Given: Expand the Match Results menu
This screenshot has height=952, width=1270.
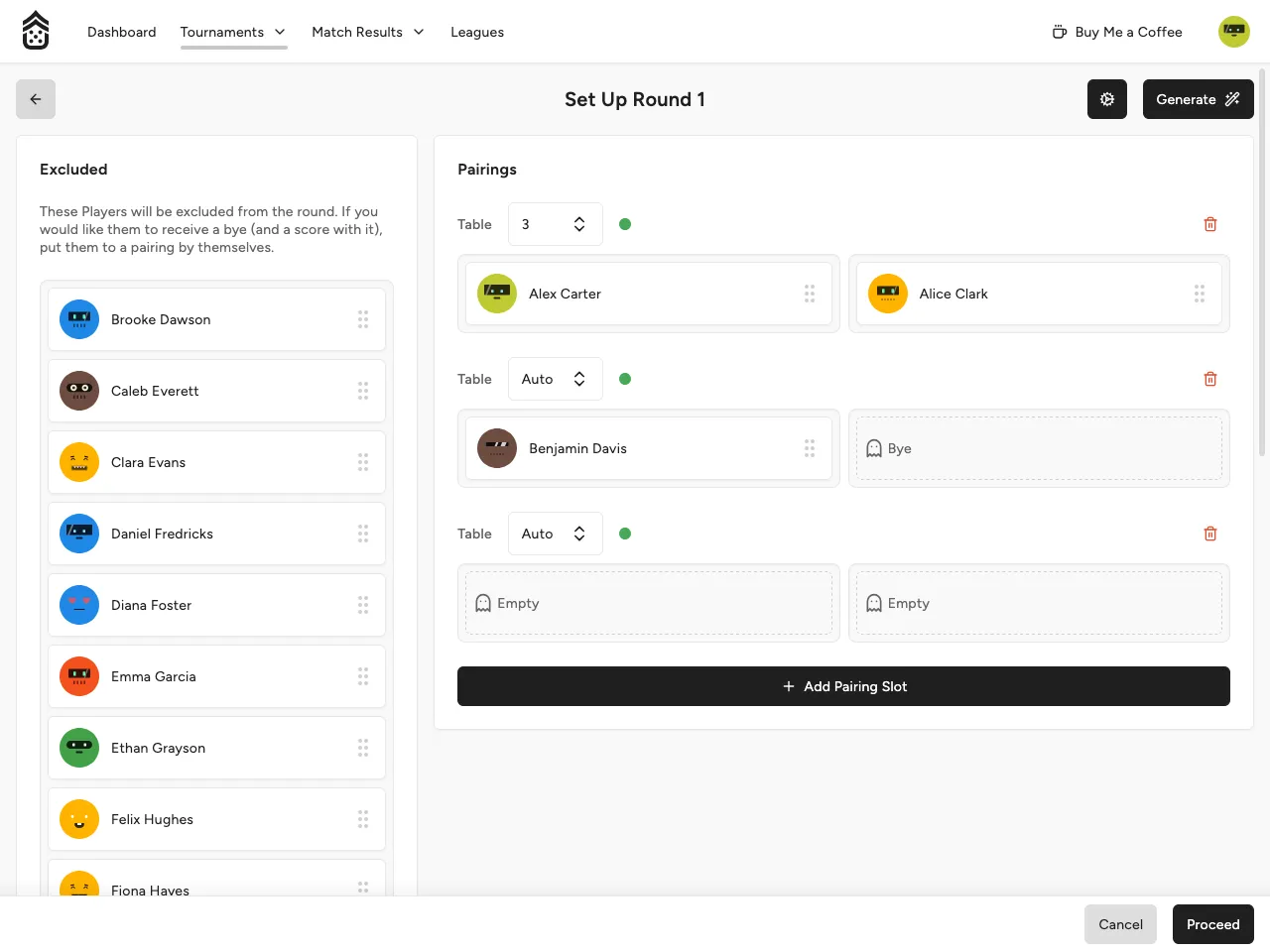Looking at the screenshot, I should pyautogui.click(x=368, y=32).
